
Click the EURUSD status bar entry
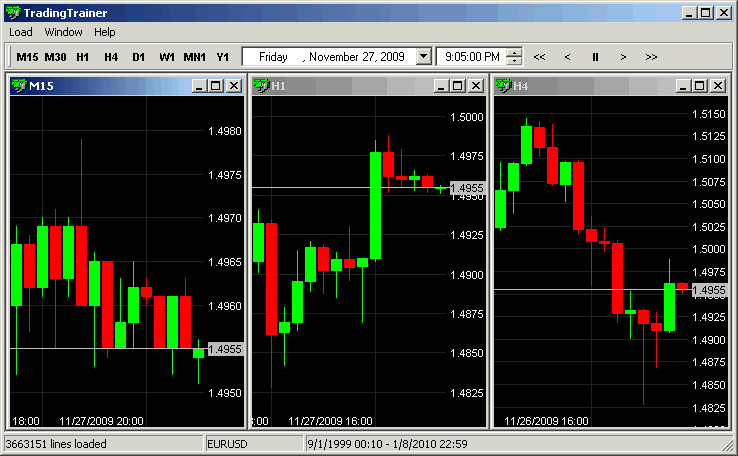[253, 444]
